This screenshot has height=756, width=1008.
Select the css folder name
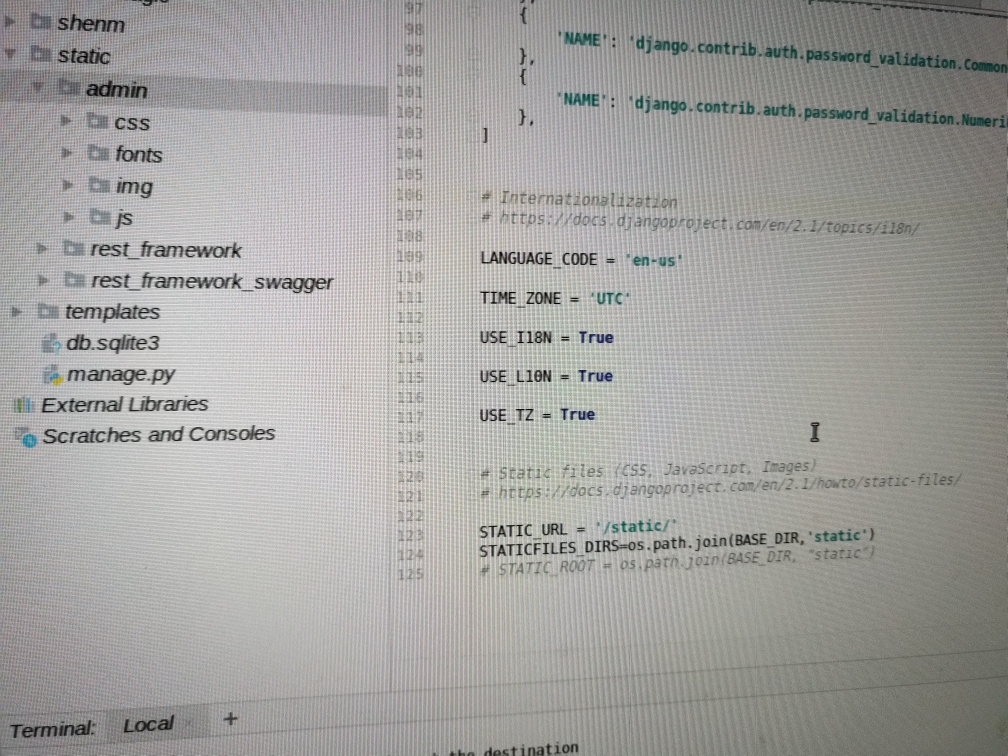pos(132,122)
